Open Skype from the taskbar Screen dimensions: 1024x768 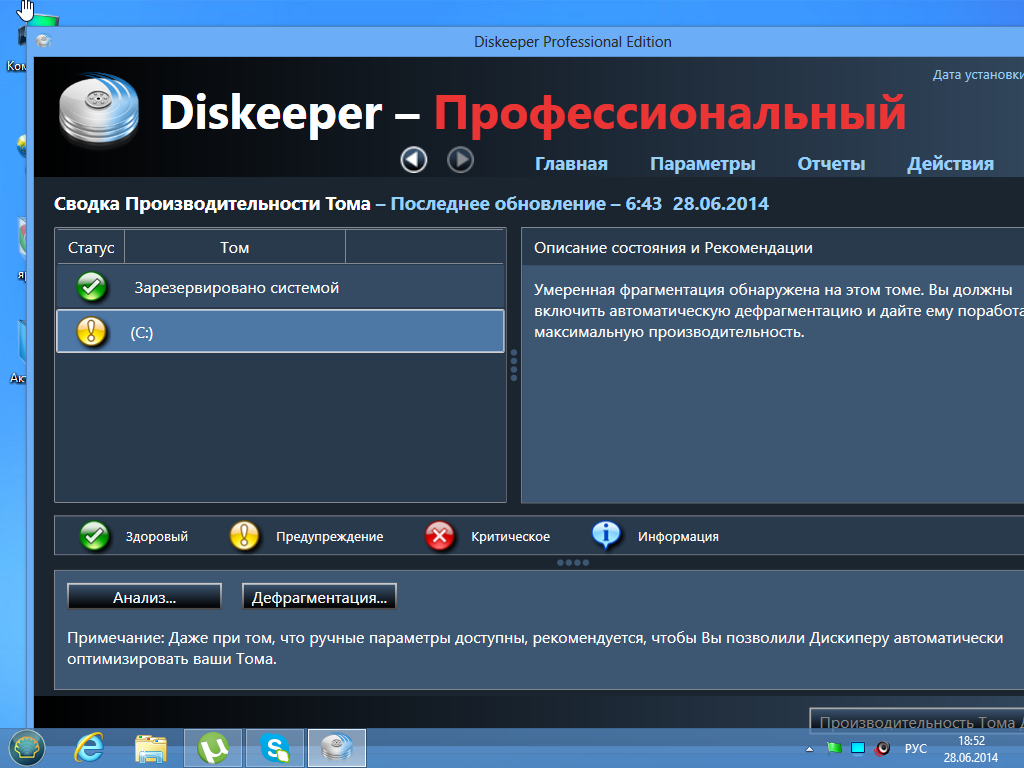pos(275,748)
